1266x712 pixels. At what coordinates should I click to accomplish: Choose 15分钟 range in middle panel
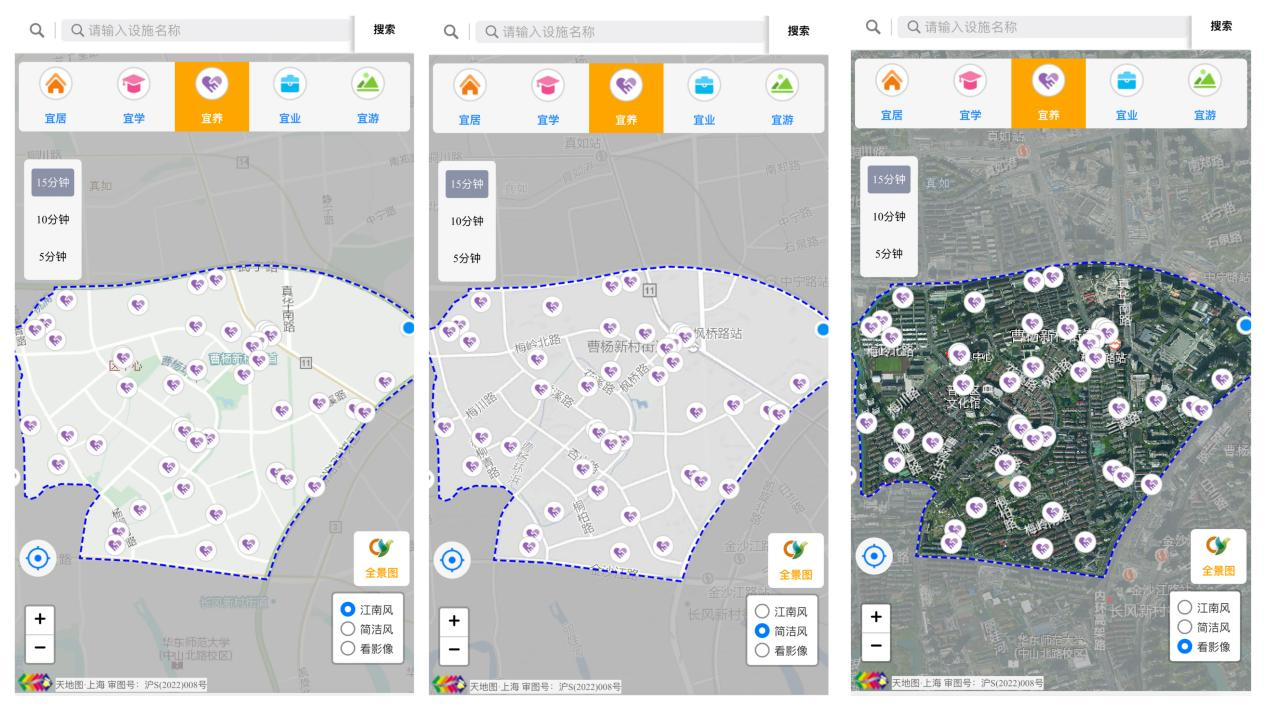(x=467, y=183)
